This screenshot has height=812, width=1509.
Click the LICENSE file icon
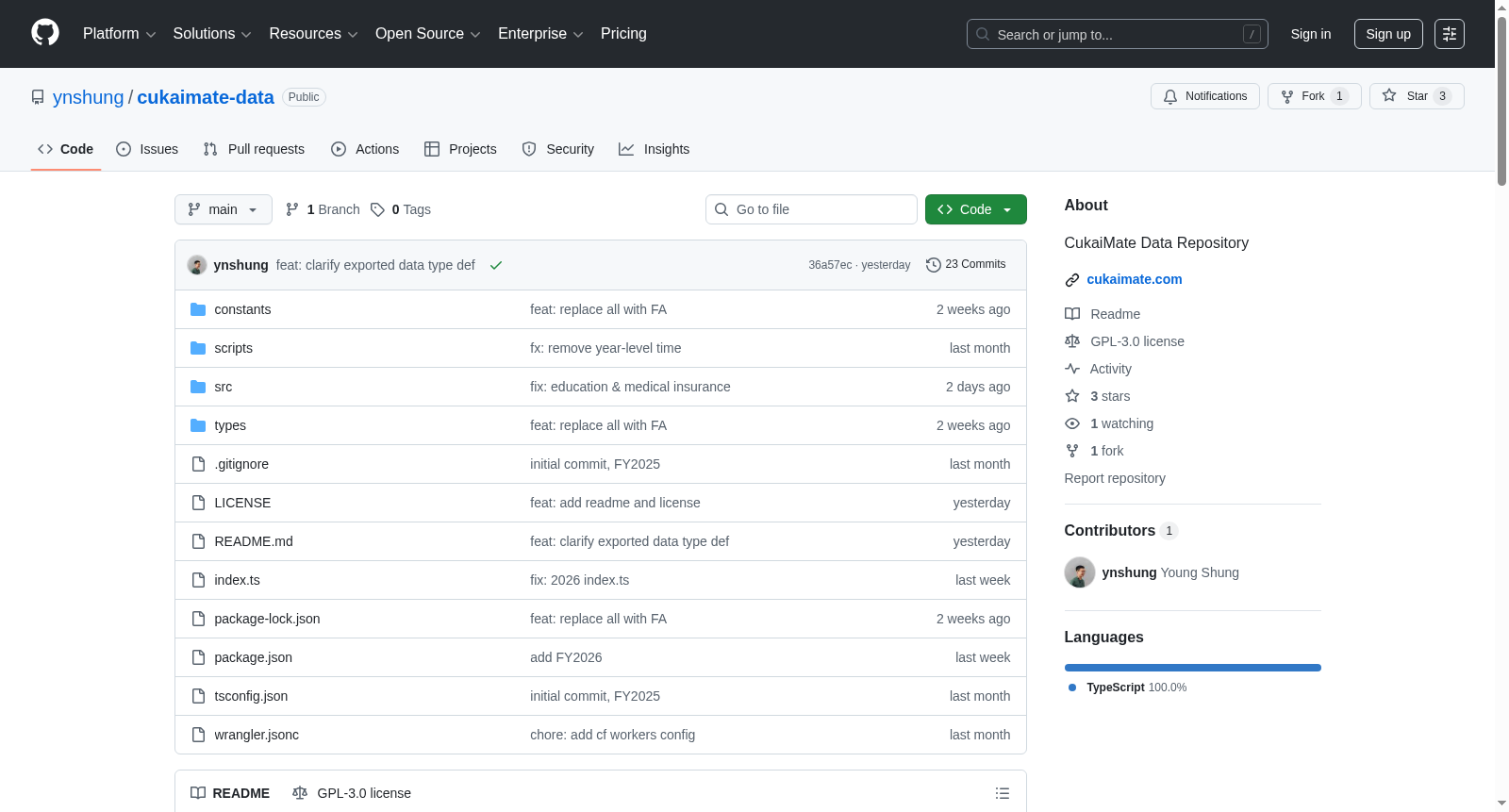click(x=198, y=503)
